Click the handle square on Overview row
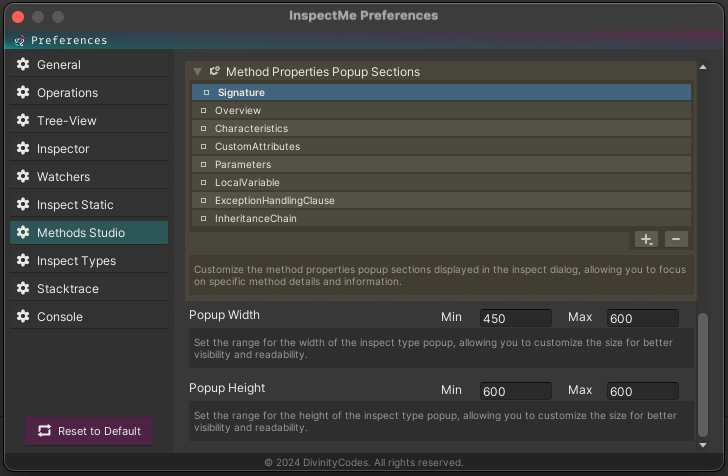Screen dimensions: 728x476 coord(203,111)
